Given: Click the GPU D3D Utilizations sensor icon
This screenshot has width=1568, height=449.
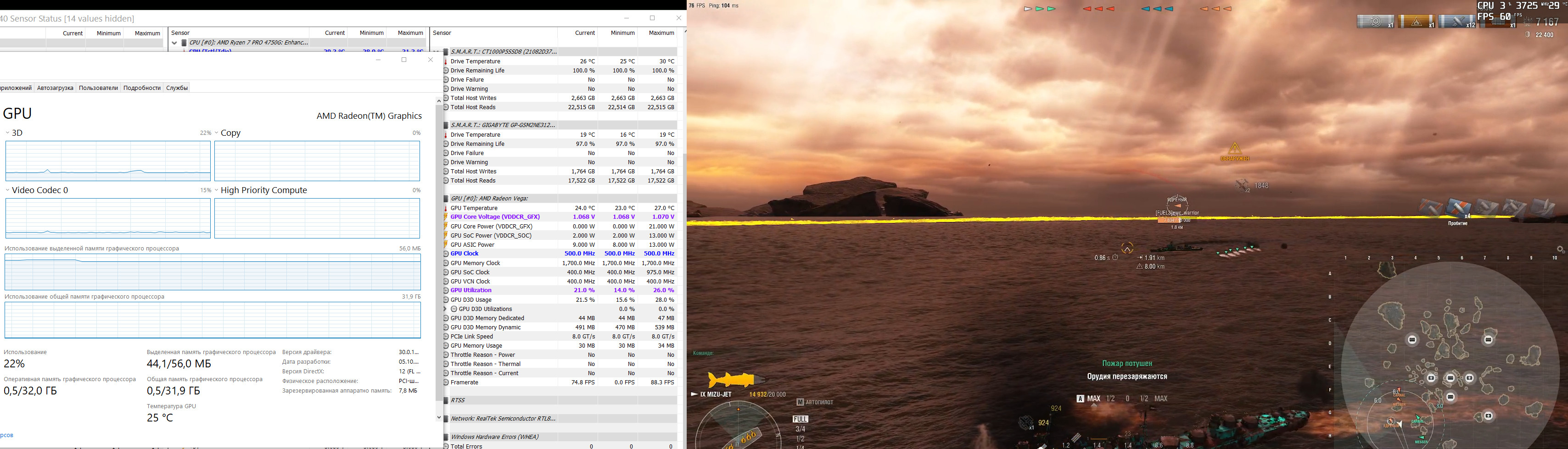Looking at the screenshot, I should pyautogui.click(x=454, y=309).
